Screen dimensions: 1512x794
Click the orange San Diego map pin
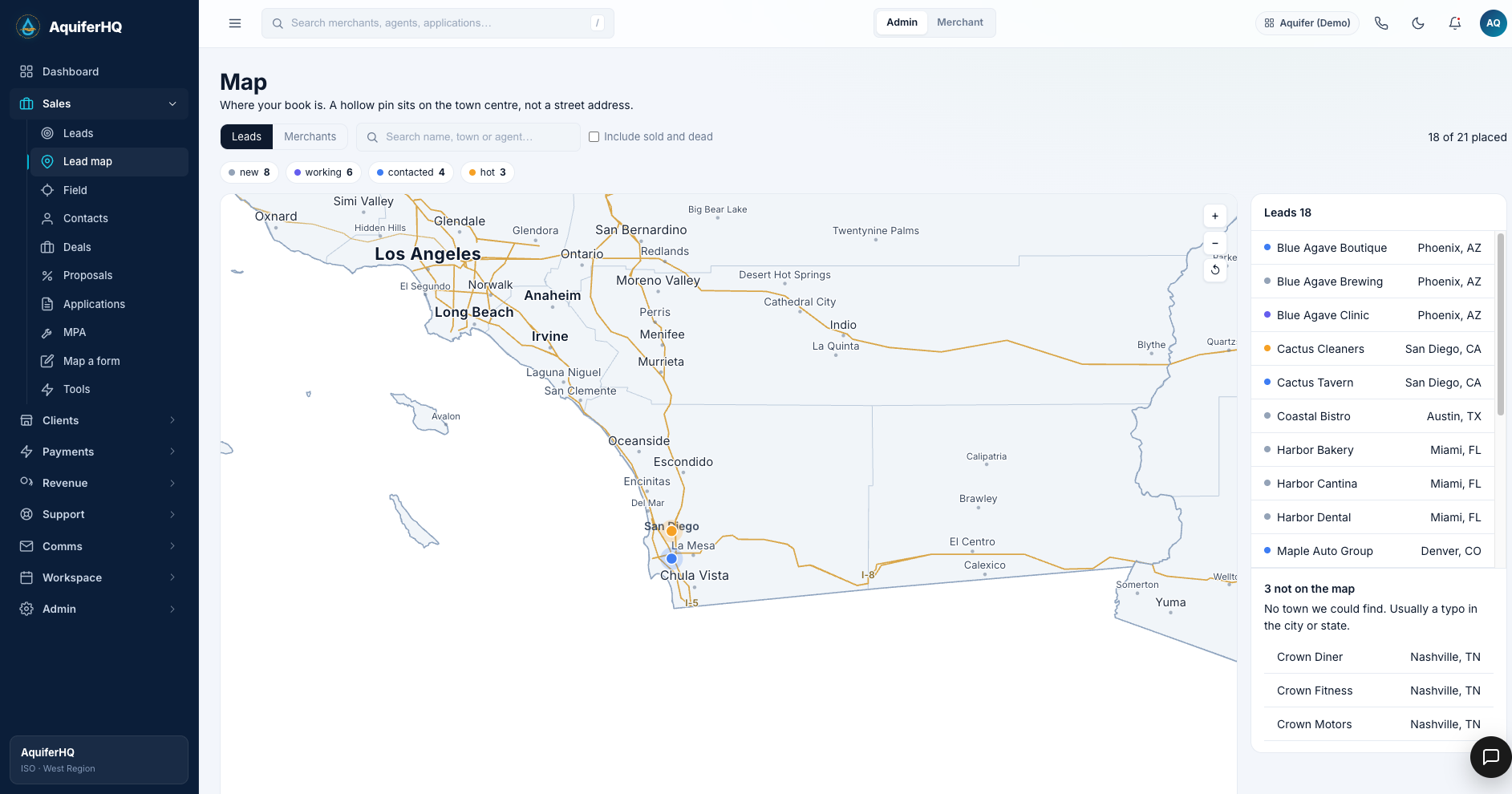tap(671, 531)
